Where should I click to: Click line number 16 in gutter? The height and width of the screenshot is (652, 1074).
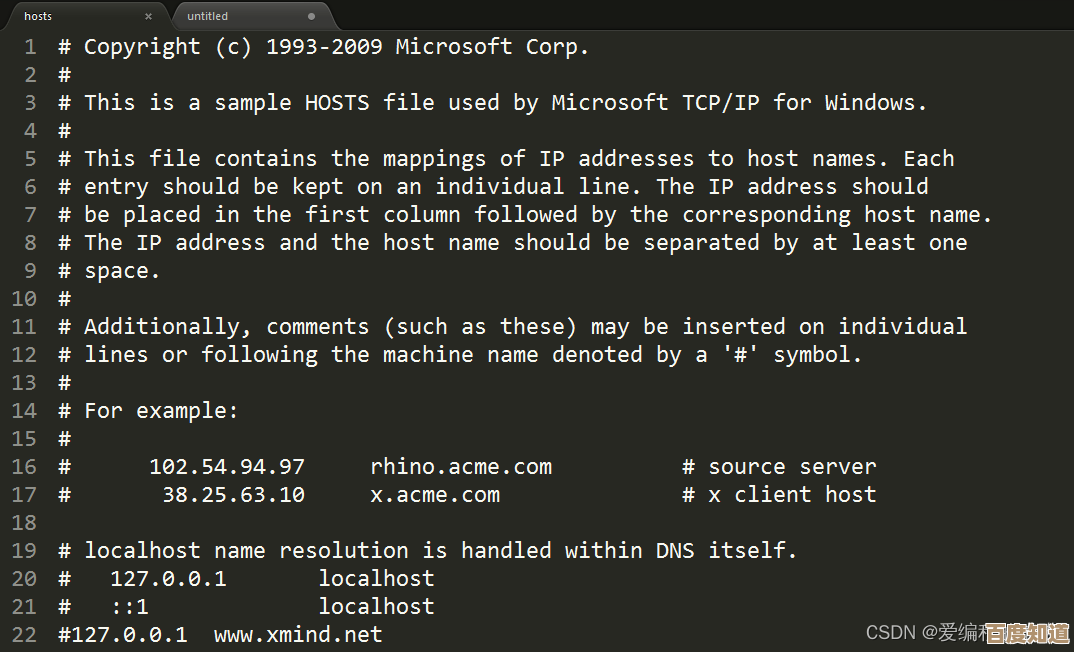(24, 467)
